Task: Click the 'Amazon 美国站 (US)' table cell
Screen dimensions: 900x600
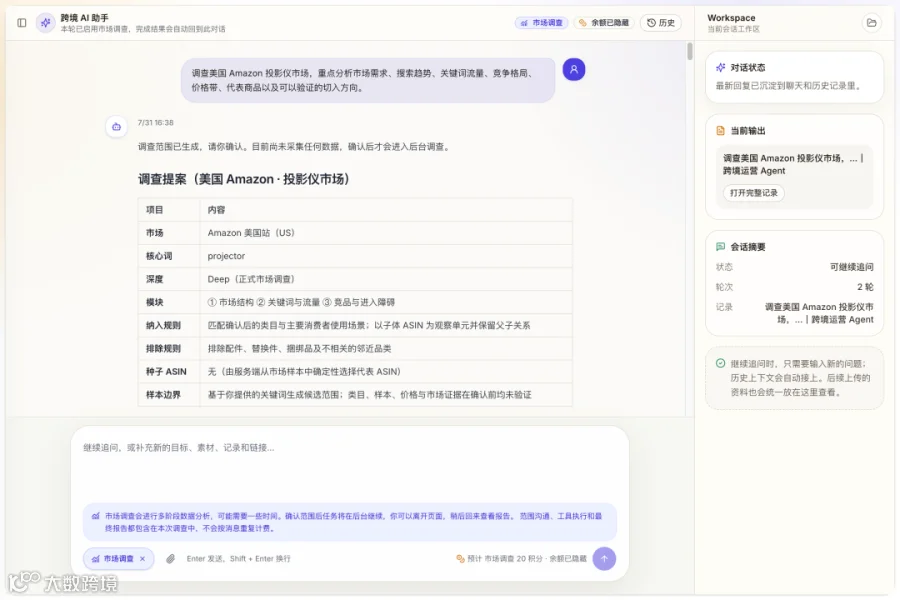Action: pos(386,233)
